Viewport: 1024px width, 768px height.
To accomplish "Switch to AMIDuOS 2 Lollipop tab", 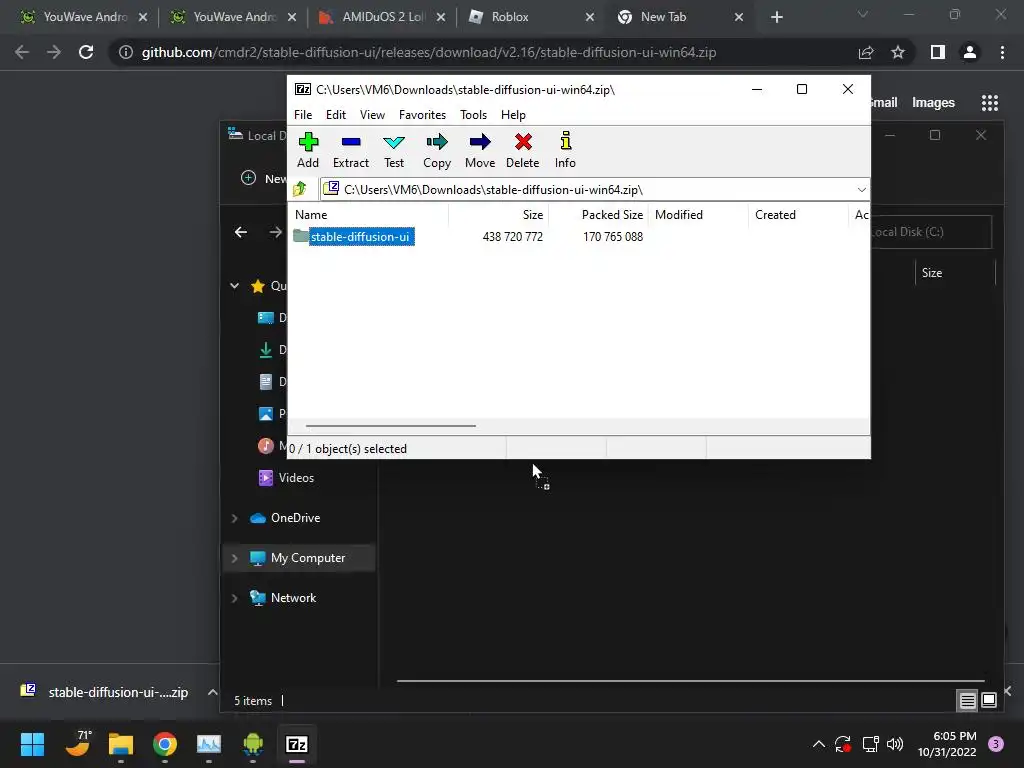I will click(x=383, y=17).
